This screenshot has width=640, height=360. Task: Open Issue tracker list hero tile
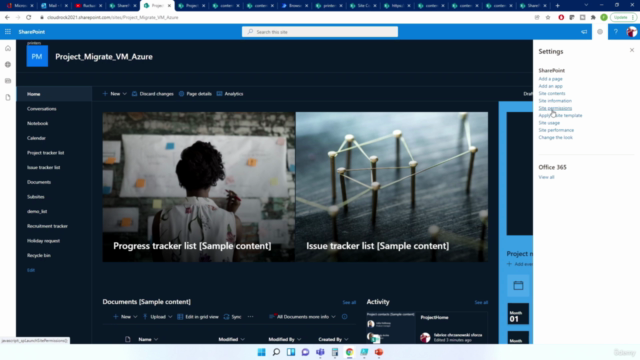(392, 187)
